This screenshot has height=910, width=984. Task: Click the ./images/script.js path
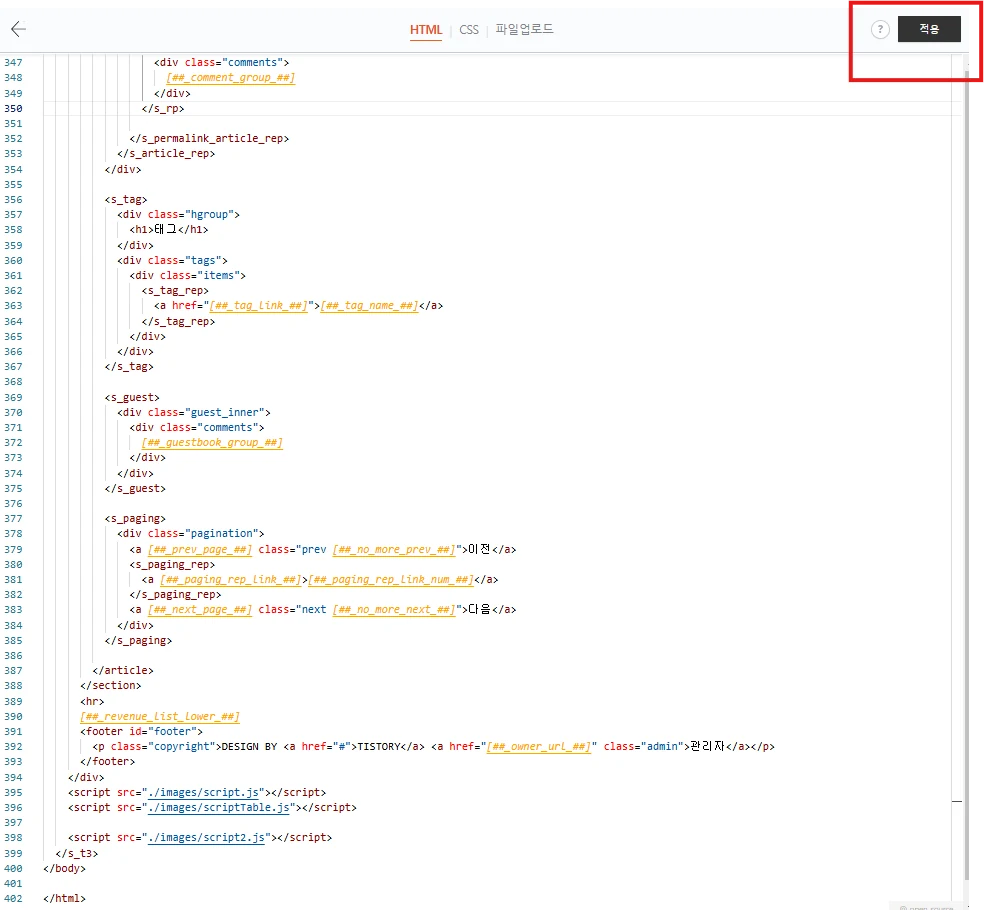(x=203, y=792)
